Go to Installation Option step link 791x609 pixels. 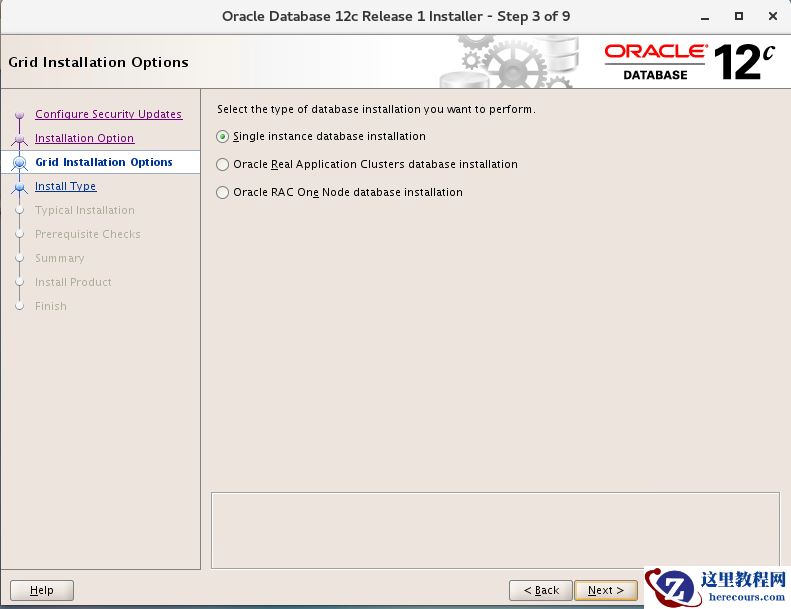pyautogui.click(x=84, y=138)
